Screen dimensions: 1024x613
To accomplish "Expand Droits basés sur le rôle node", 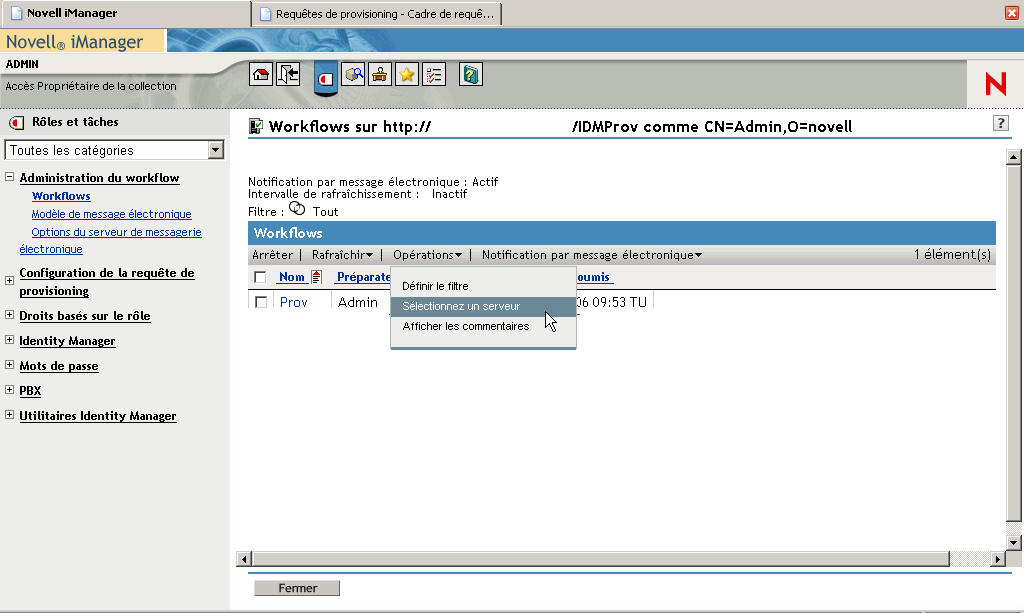I will coord(9,315).
